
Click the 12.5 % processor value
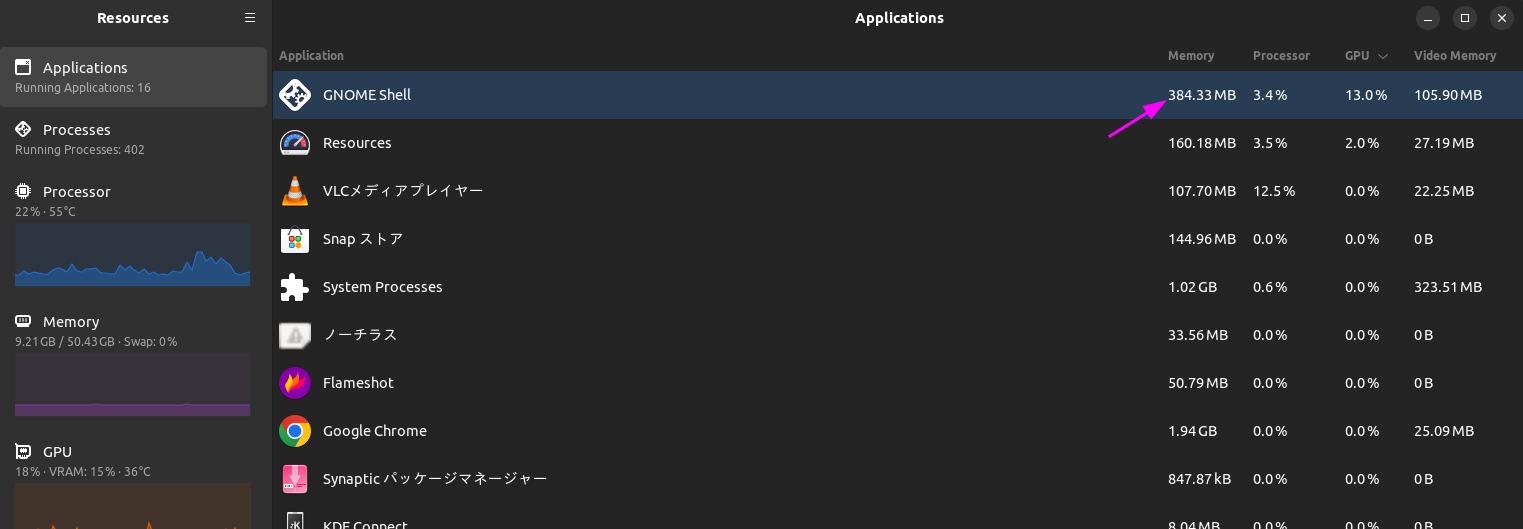coord(1274,191)
